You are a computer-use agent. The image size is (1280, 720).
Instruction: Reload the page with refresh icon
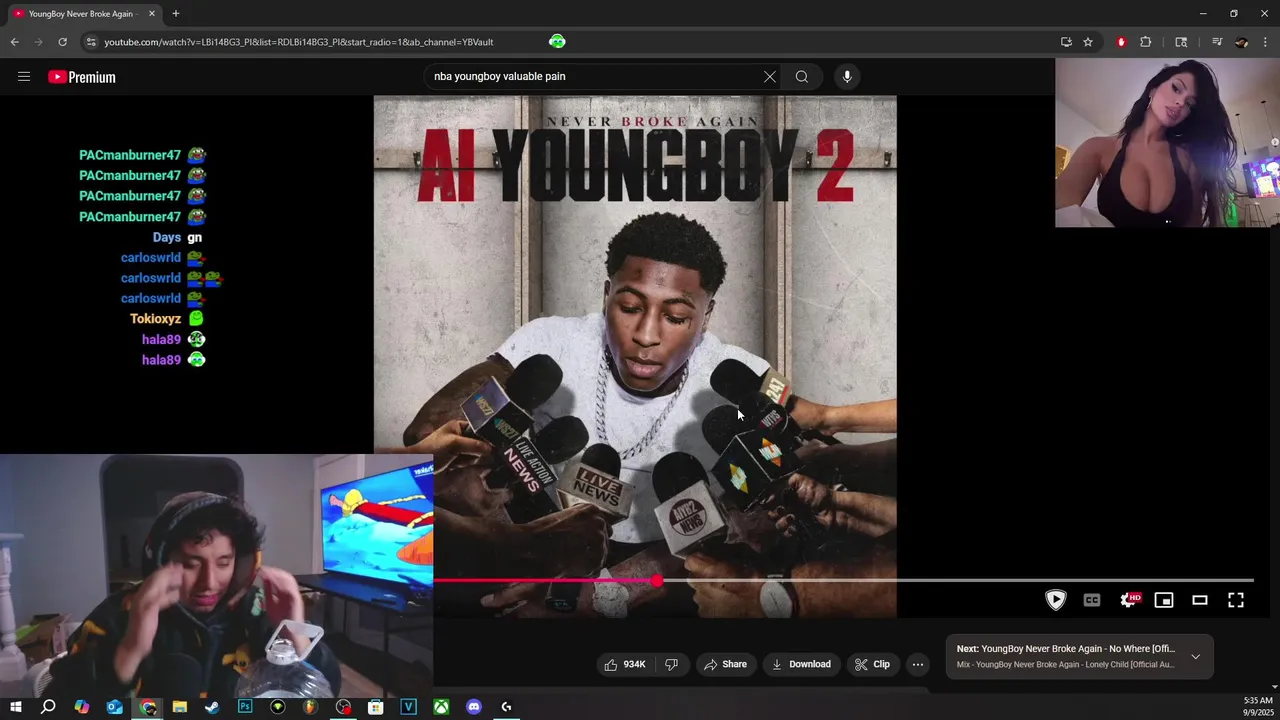tap(62, 42)
